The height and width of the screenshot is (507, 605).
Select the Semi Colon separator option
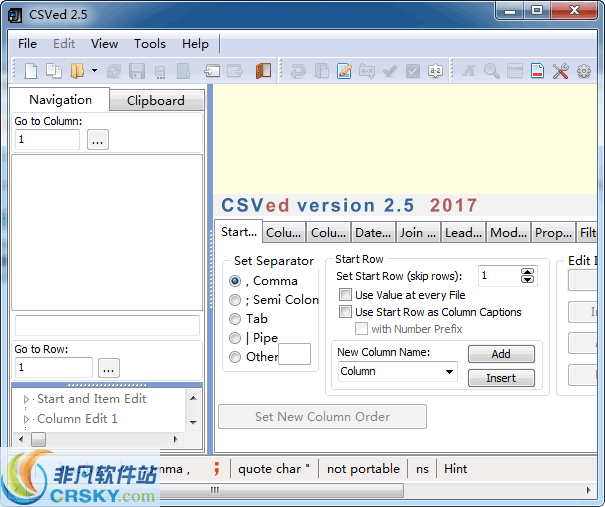pos(235,300)
